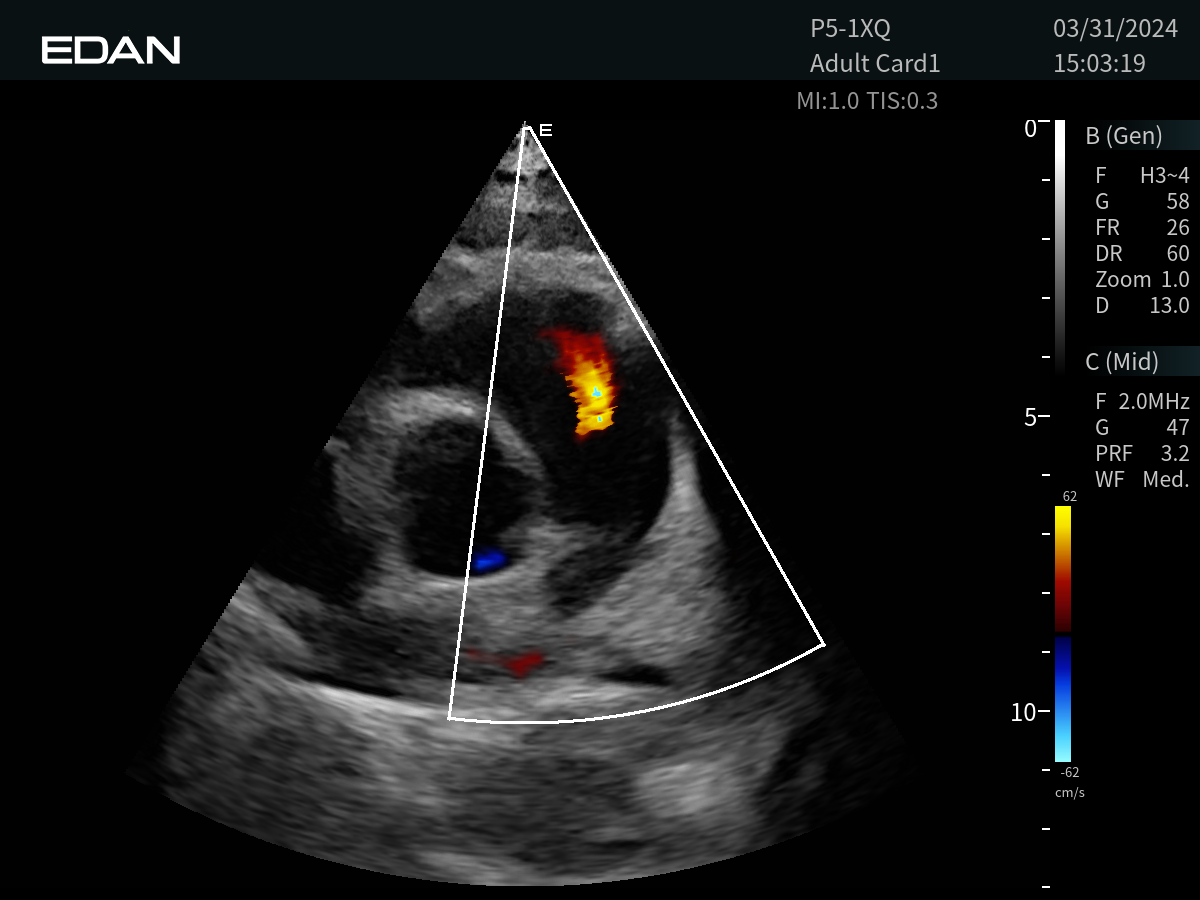Click the dynamic range DR 60 parameter
Image resolution: width=1200 pixels, height=900 pixels.
coord(1142,254)
